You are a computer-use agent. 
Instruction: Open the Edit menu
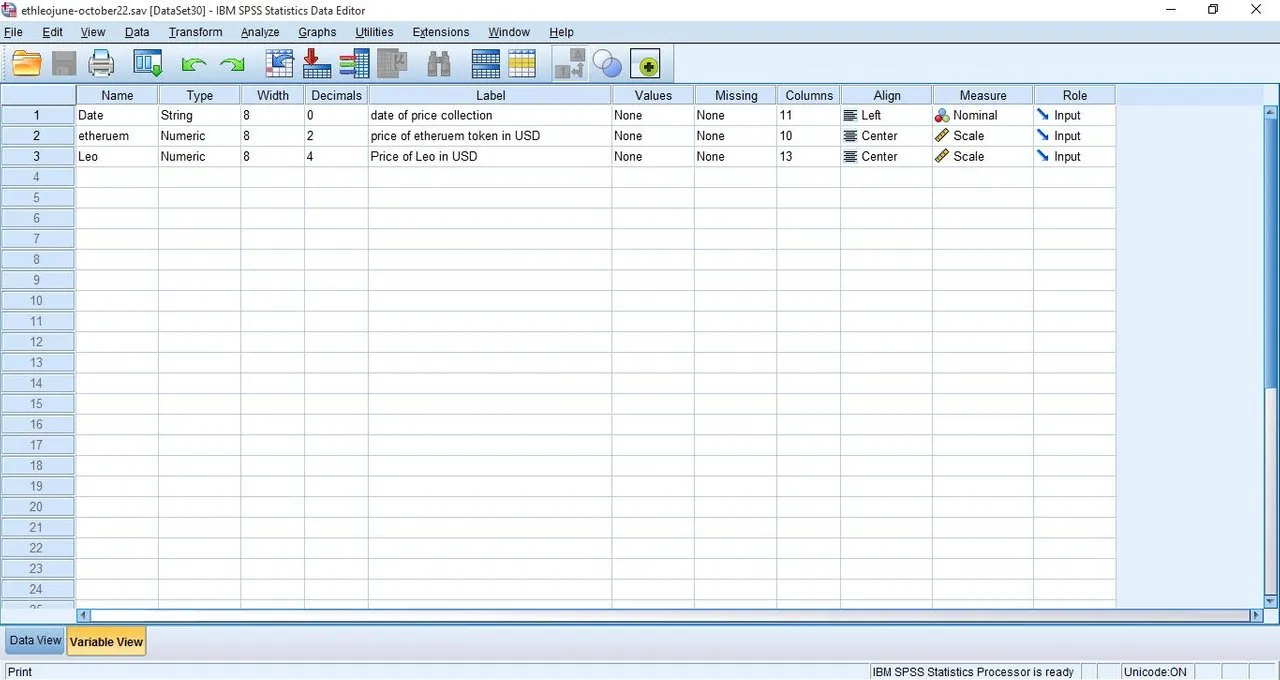point(53,32)
